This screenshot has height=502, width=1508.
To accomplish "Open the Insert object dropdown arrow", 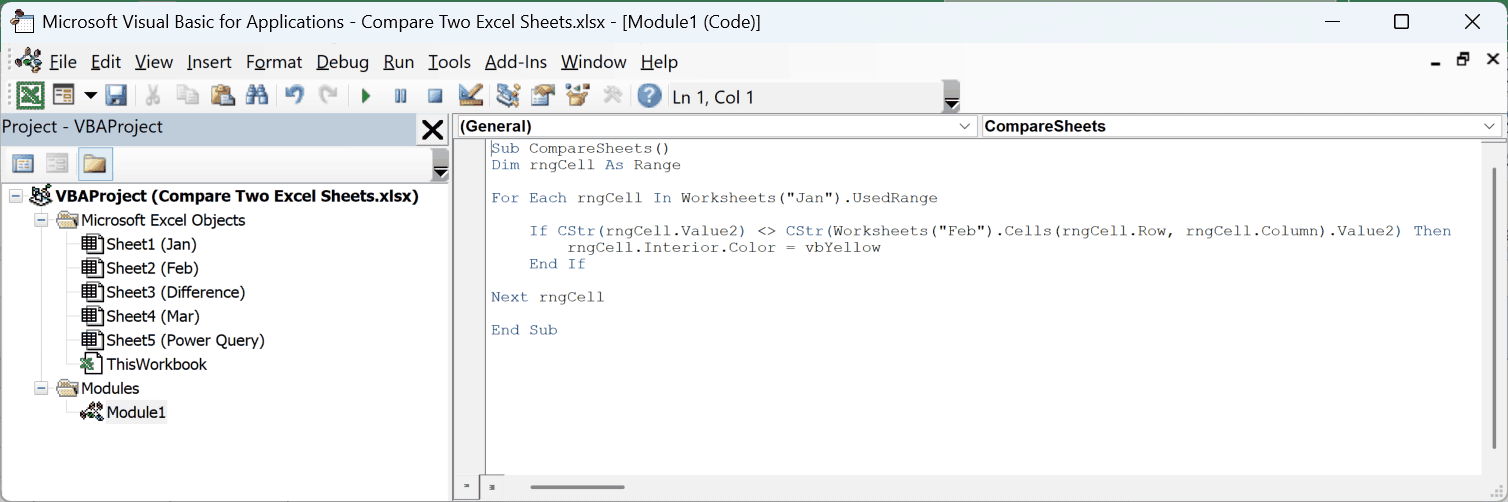I will click(x=90, y=96).
